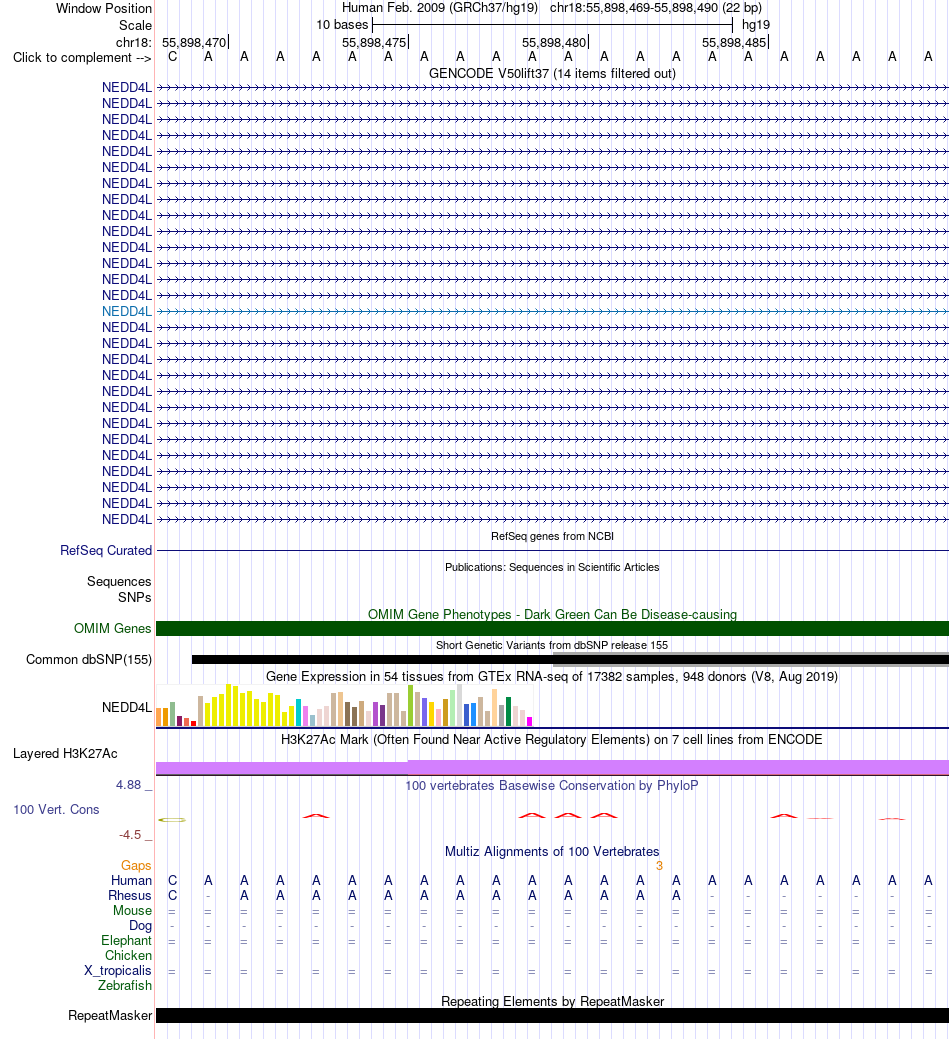Open 'GENCODE V50lift37 (14 items filtered out)' track title
Viewport: 950px width, 1039px height.
click(x=552, y=74)
